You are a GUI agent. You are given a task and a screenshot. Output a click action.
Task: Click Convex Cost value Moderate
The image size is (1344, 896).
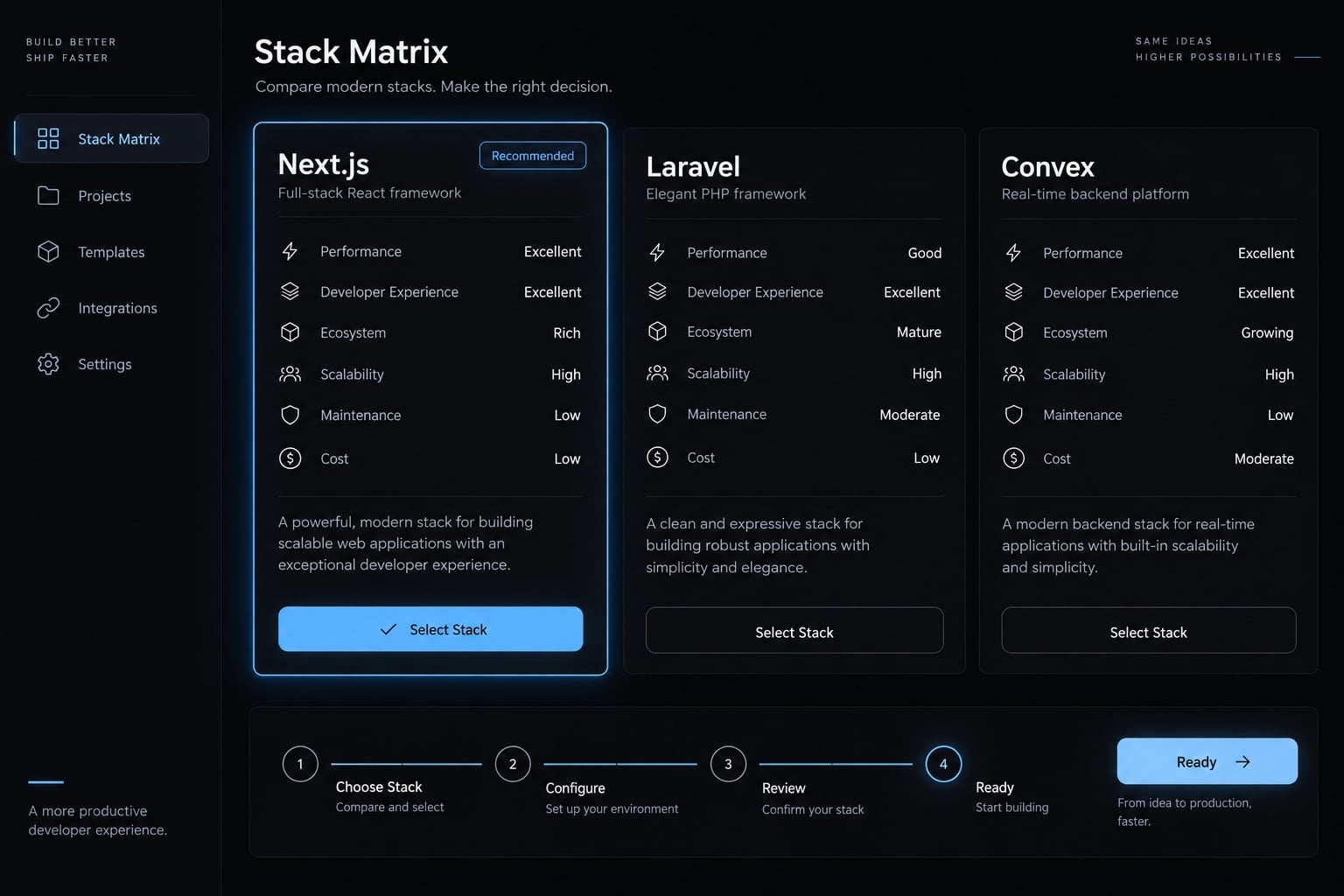click(x=1264, y=458)
